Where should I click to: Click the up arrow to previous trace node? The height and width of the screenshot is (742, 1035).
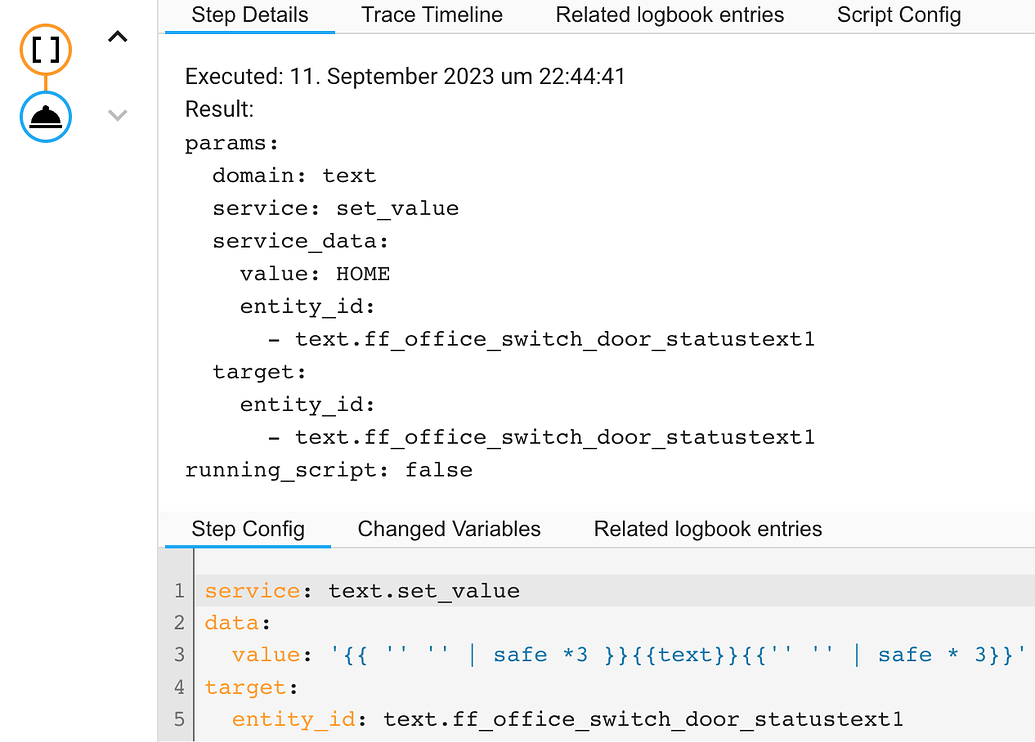[x=117, y=36]
